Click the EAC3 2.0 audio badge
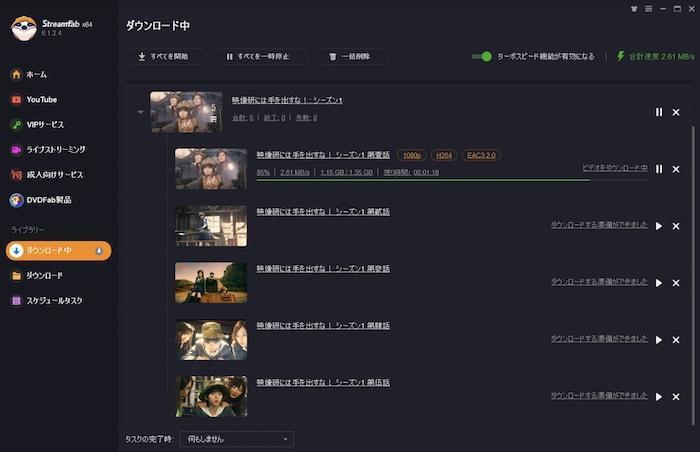This screenshot has height=452, width=700. click(481, 155)
